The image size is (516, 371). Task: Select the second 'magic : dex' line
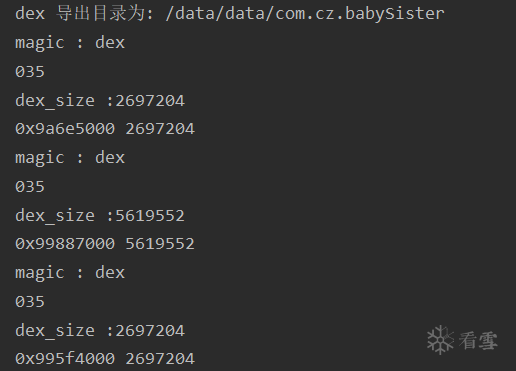click(x=70, y=158)
